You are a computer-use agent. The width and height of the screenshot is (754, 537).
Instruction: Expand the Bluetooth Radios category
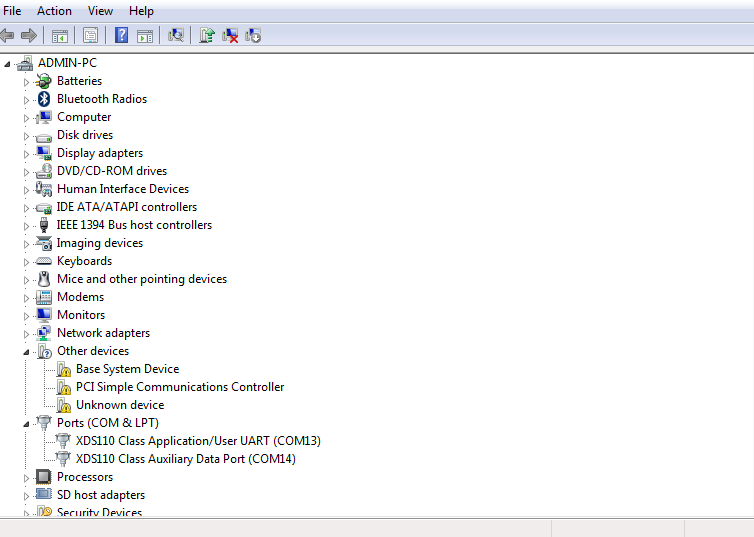[26, 100]
